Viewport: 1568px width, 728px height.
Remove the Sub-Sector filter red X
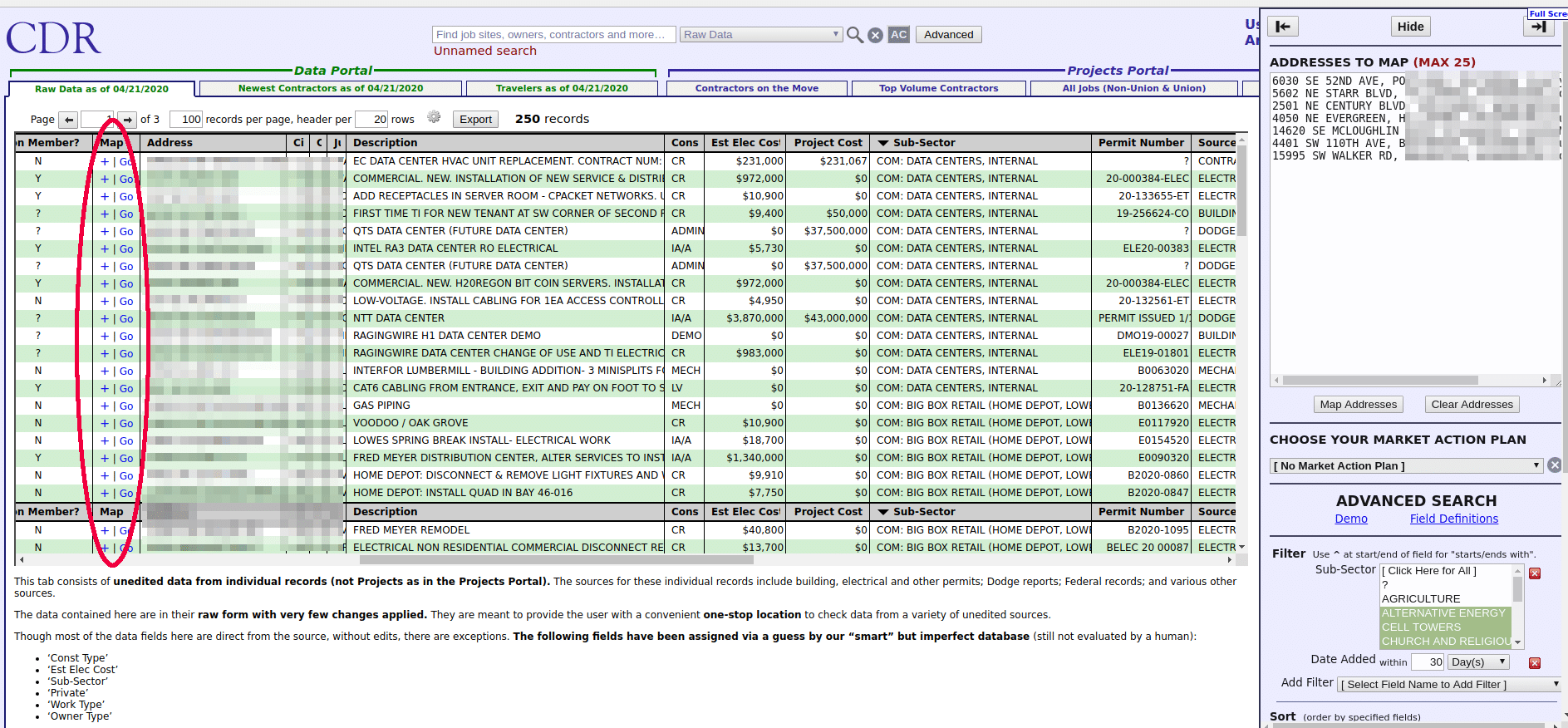point(1535,573)
